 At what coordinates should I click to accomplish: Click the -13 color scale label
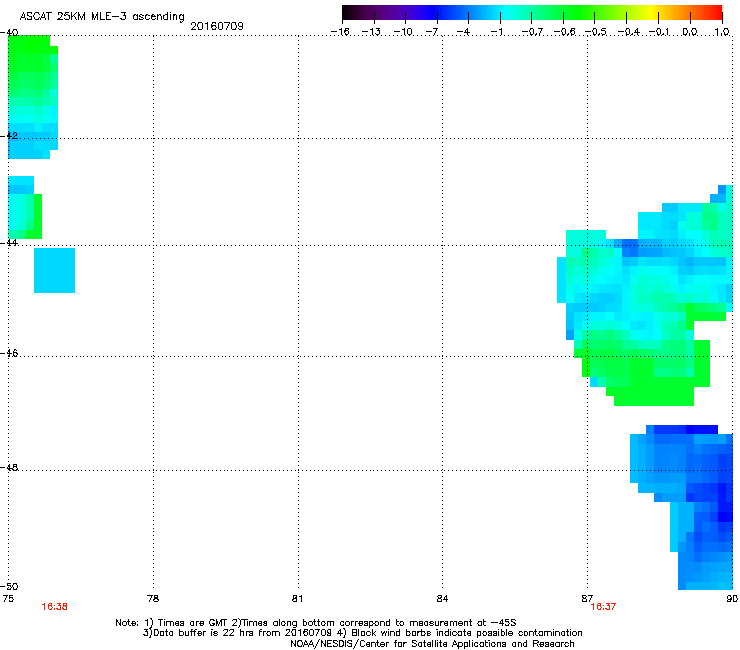(x=371, y=32)
